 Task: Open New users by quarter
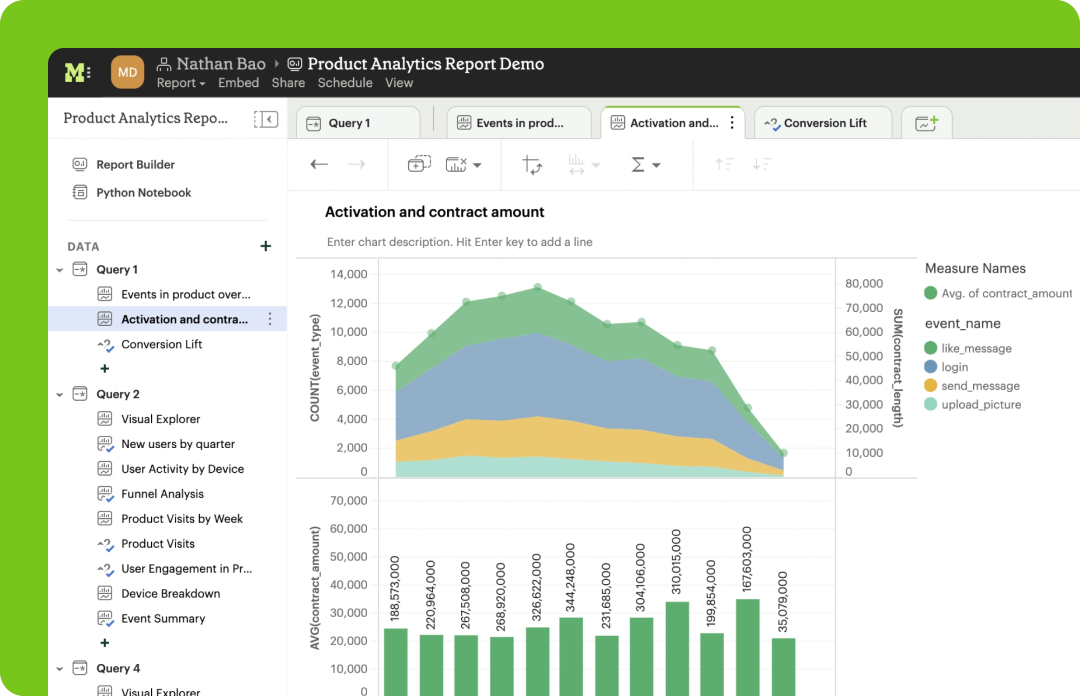click(178, 444)
